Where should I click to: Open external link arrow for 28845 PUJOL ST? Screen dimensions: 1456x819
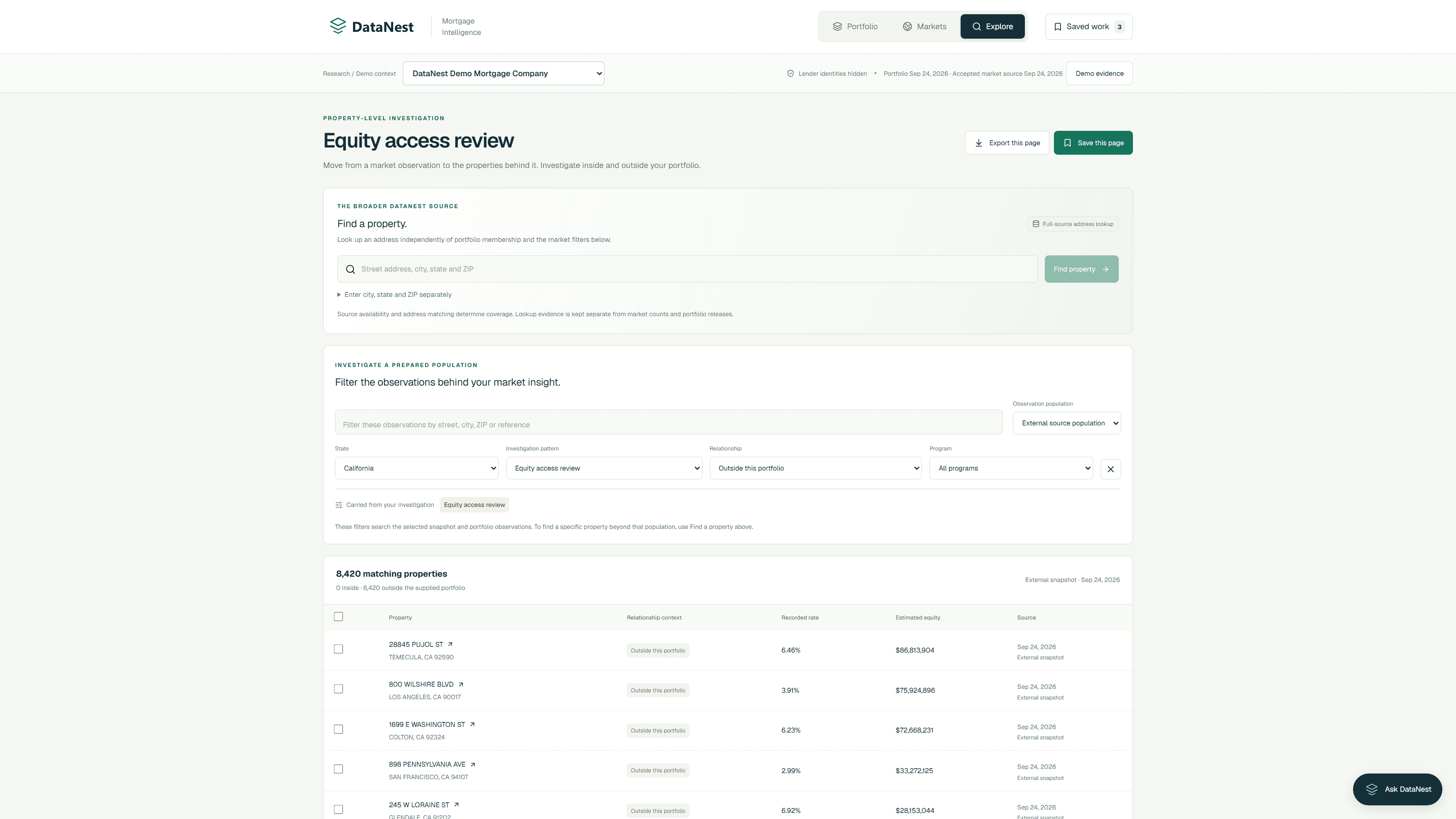click(x=450, y=644)
